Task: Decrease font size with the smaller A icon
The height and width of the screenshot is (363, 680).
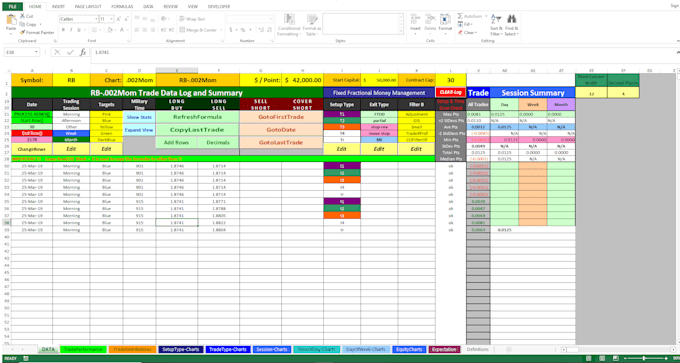Action: tap(126, 19)
